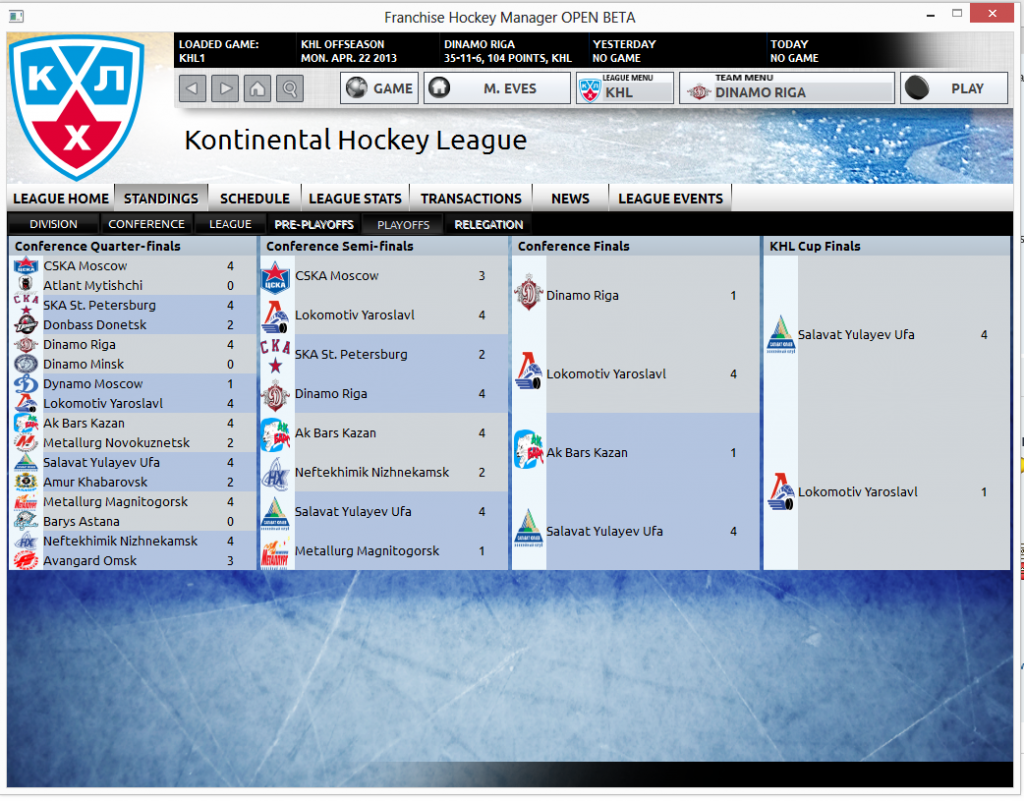Open the Dinamo Riga team menu
The image size is (1024, 801).
pos(787,88)
